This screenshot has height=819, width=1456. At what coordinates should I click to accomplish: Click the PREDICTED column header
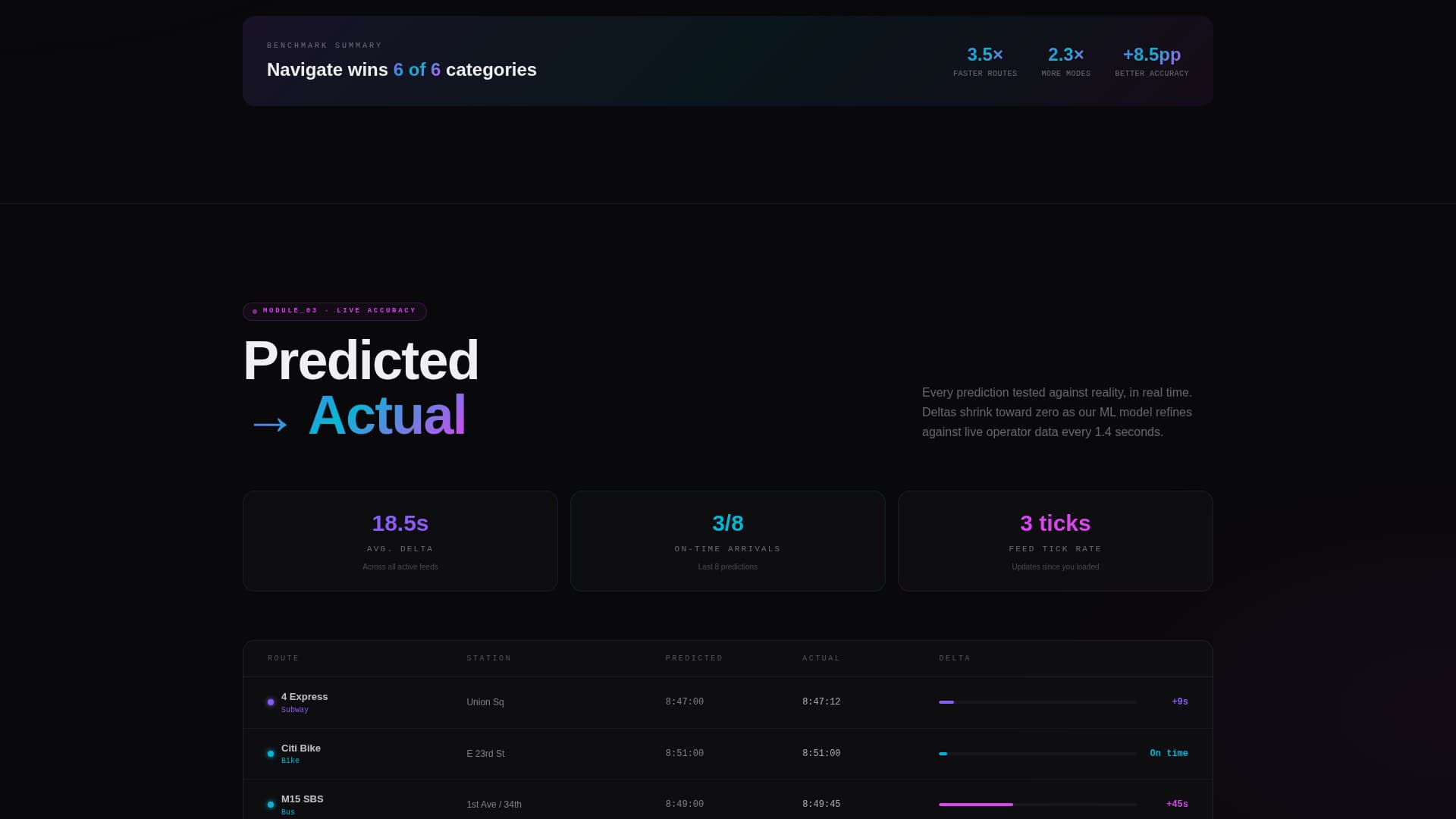coord(695,658)
